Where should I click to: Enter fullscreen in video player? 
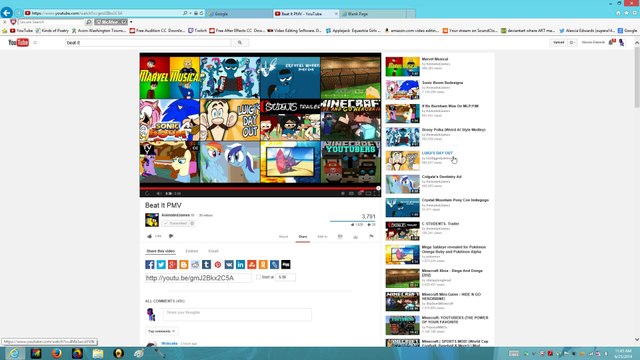click(376, 193)
